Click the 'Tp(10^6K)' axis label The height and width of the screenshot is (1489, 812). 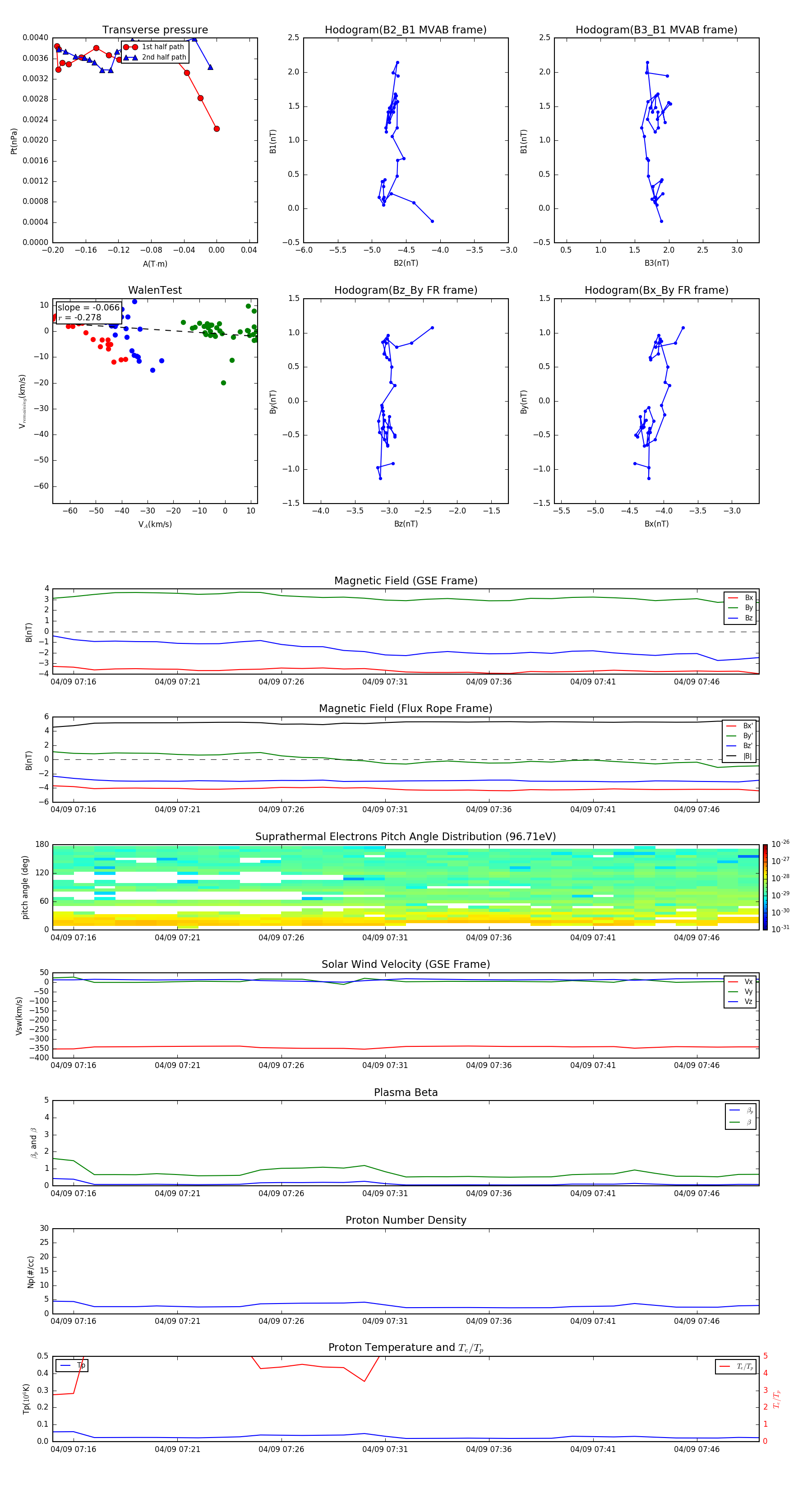pos(26,1399)
